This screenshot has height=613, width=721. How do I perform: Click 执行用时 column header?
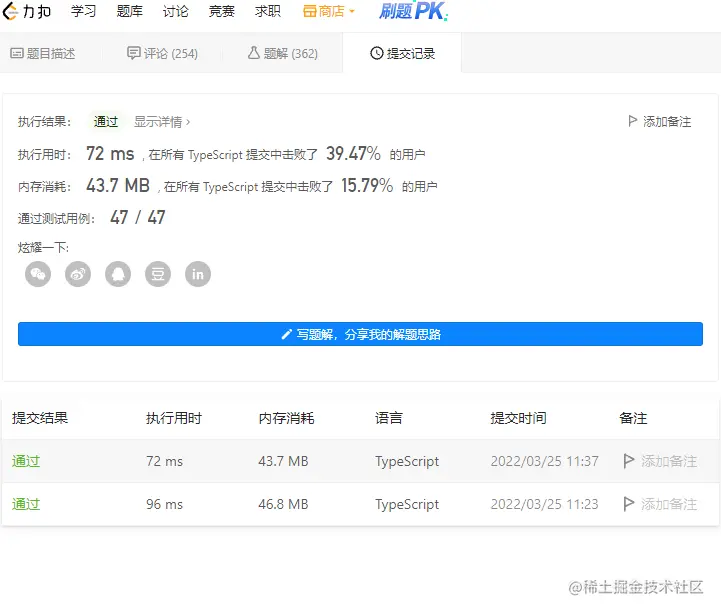point(174,418)
